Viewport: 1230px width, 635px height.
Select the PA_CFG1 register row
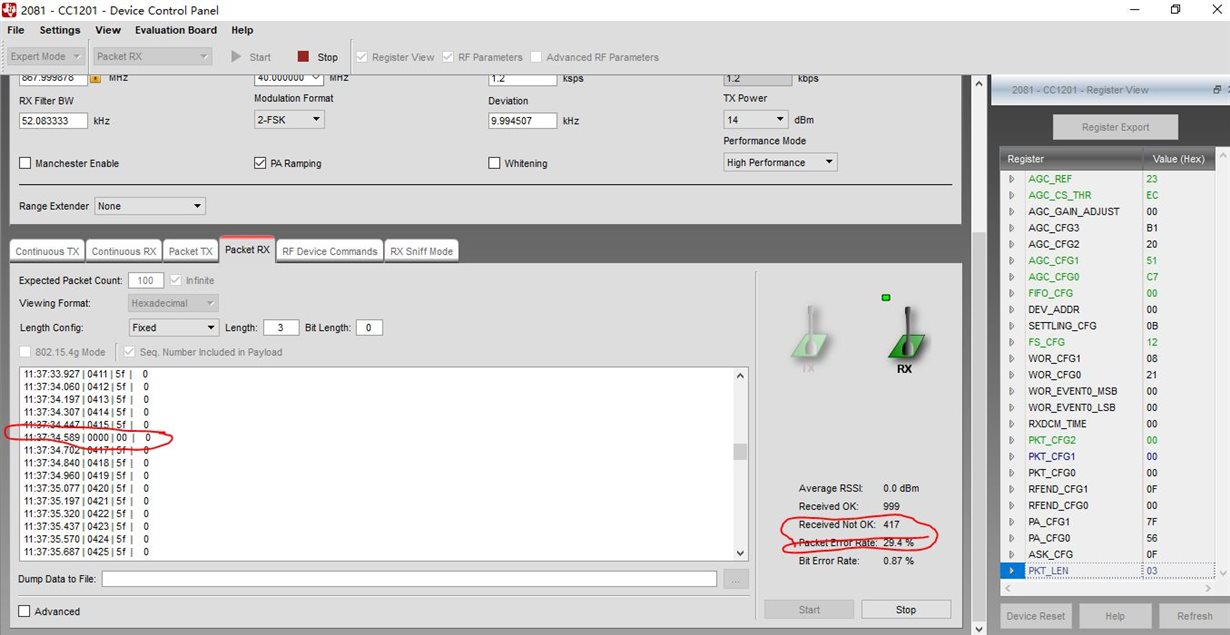(x=1107, y=522)
